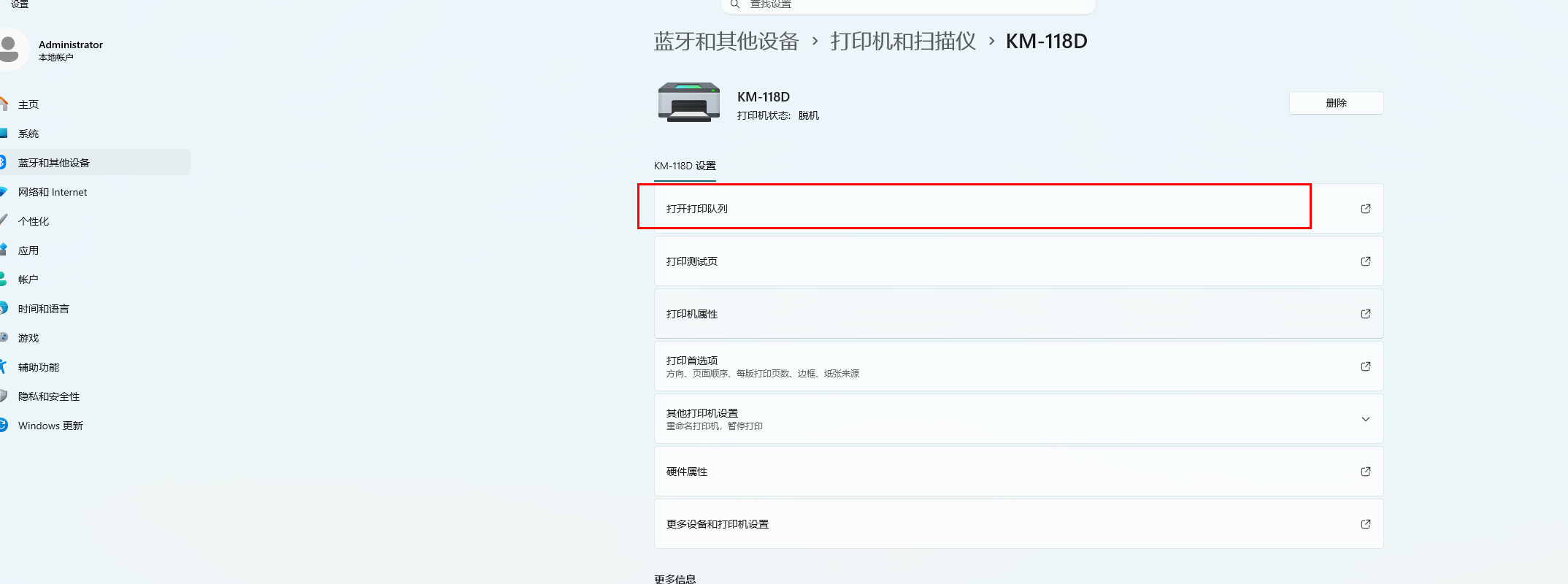Click external-link icon for 打印首选项
This screenshot has height=584, width=1568.
coord(1366,366)
